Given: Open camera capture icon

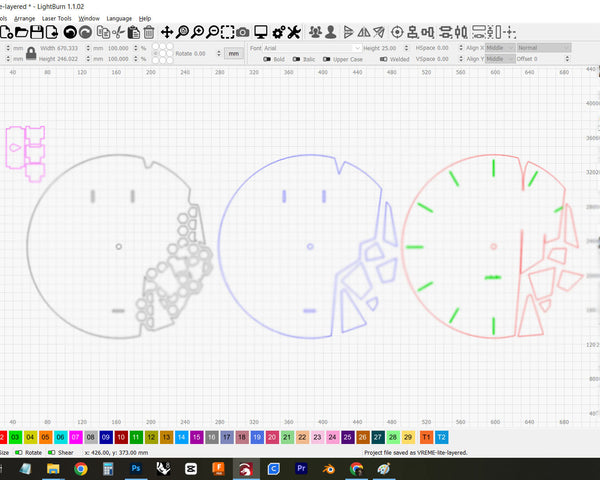Looking at the screenshot, I should pos(243,32).
